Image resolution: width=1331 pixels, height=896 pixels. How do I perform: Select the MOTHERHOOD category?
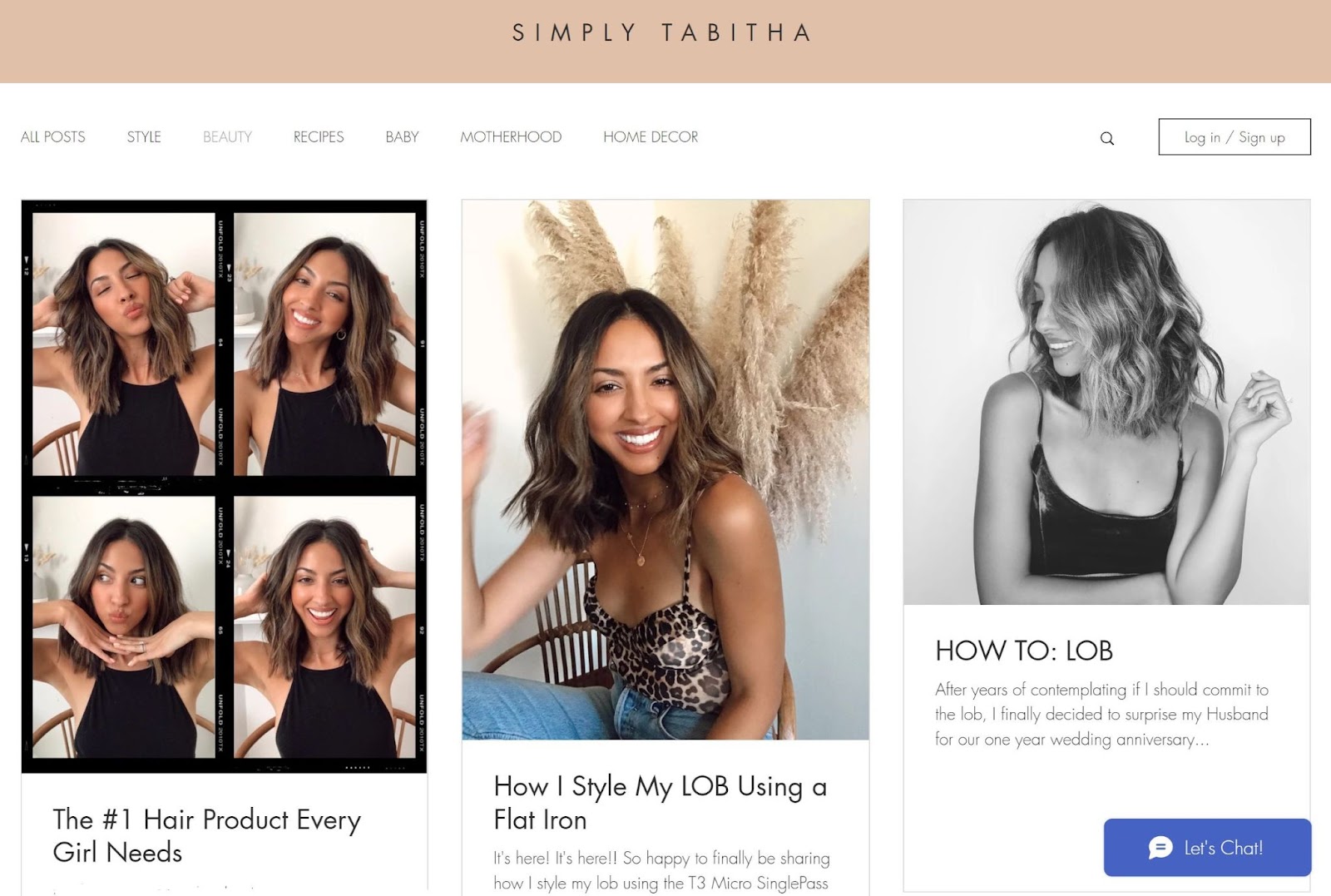511,137
